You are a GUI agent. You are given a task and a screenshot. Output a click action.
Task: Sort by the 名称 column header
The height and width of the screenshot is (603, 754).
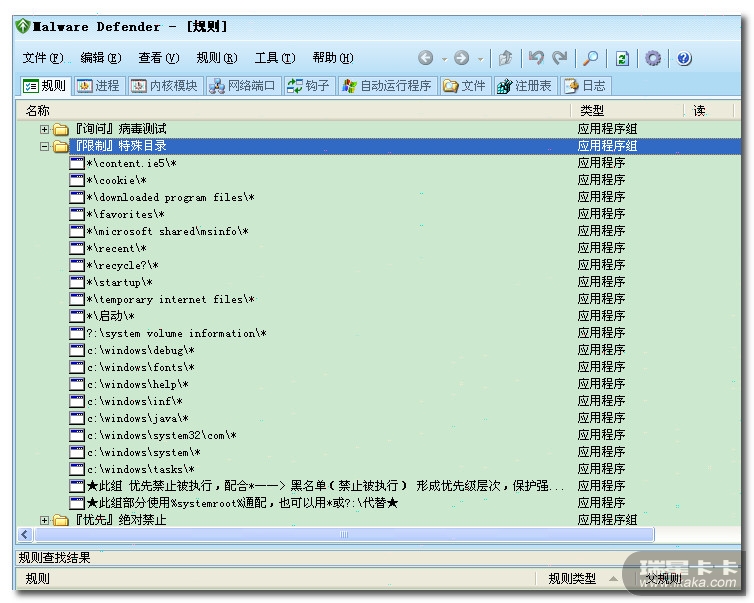(294, 111)
